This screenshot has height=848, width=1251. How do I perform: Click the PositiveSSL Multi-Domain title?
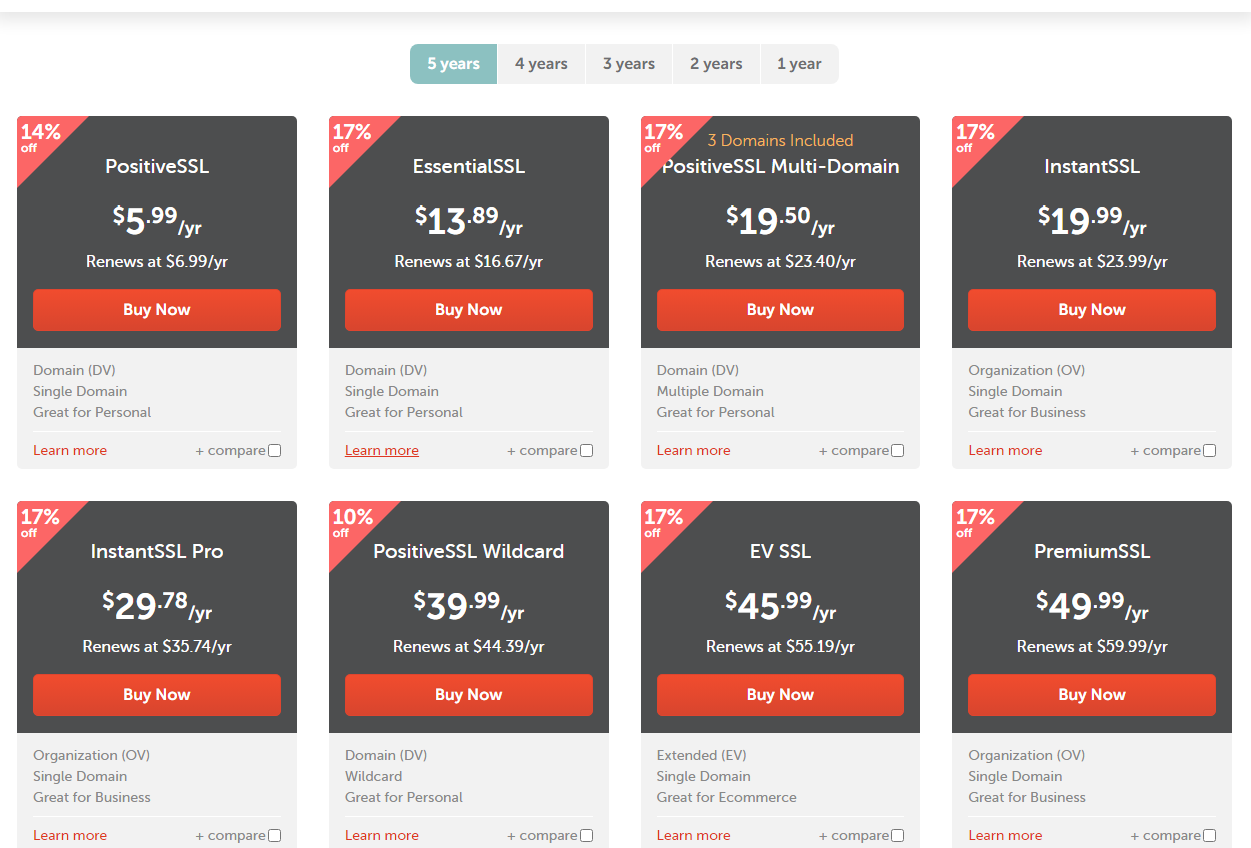tap(780, 167)
